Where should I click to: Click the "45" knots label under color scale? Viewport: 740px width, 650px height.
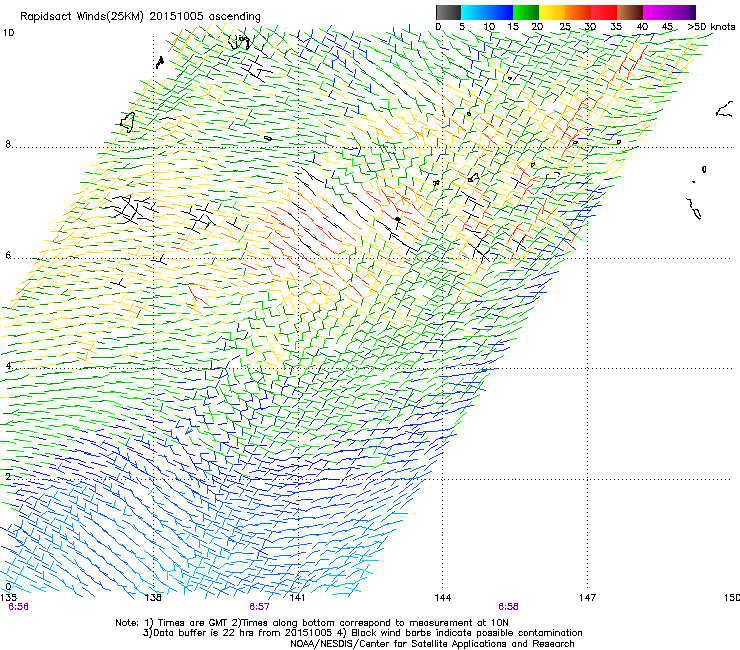[667, 27]
